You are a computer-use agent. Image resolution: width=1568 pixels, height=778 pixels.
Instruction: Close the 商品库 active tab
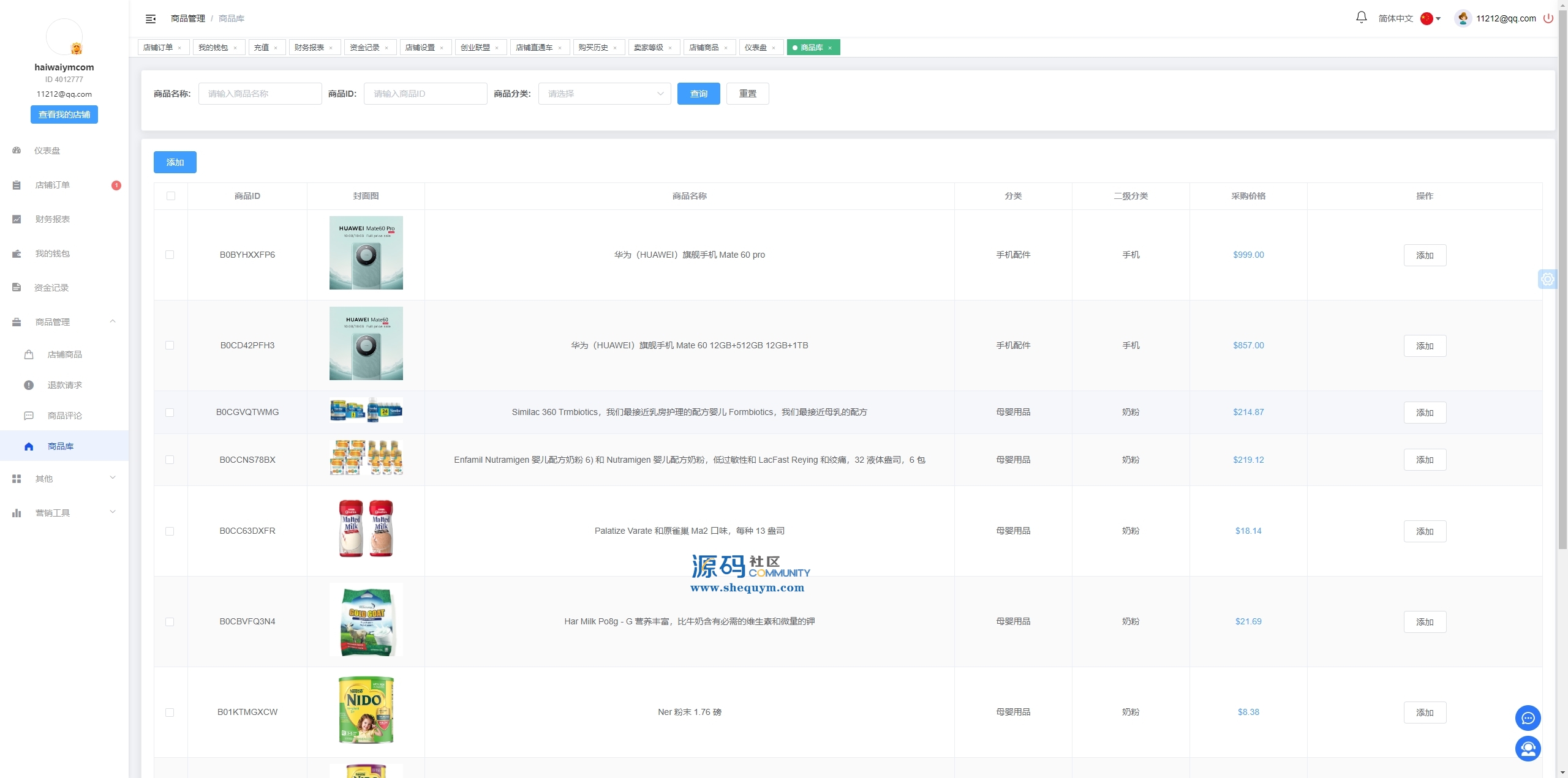(x=830, y=48)
